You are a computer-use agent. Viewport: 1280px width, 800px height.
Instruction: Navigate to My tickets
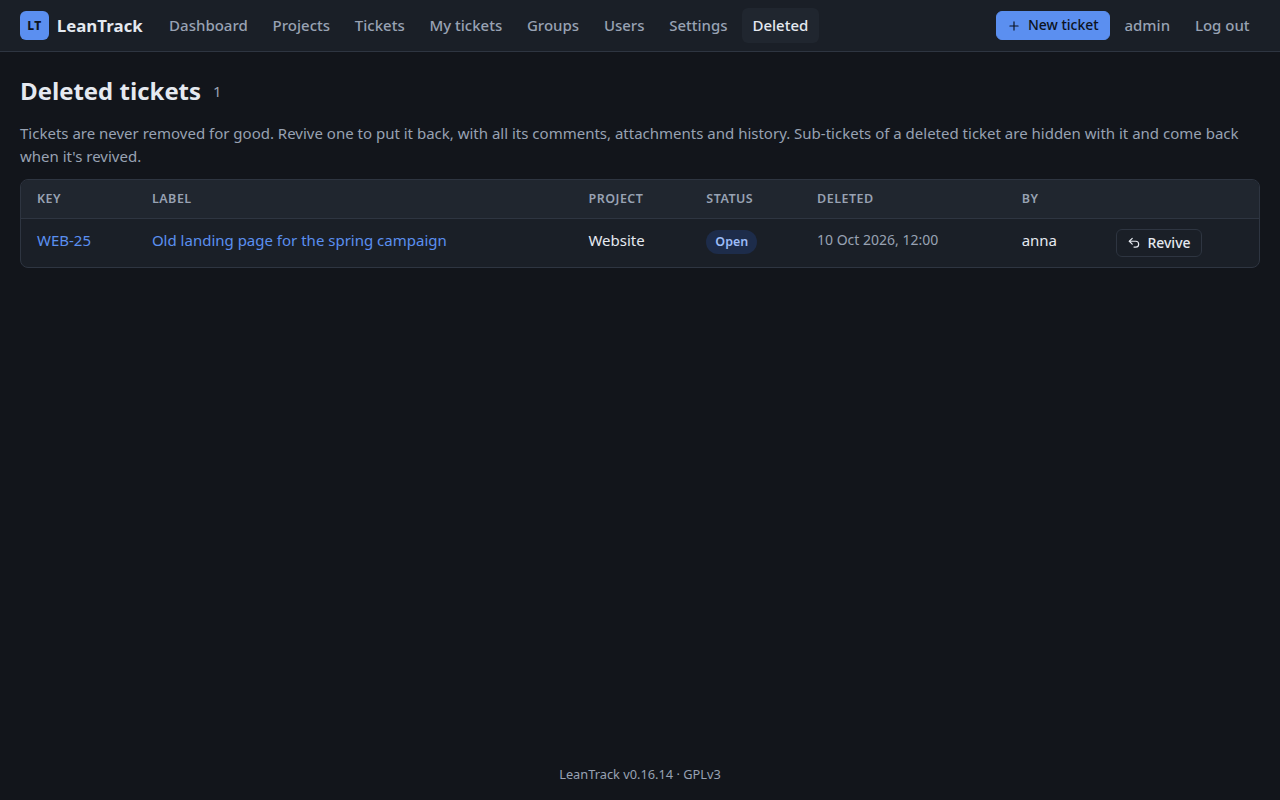[x=466, y=26]
